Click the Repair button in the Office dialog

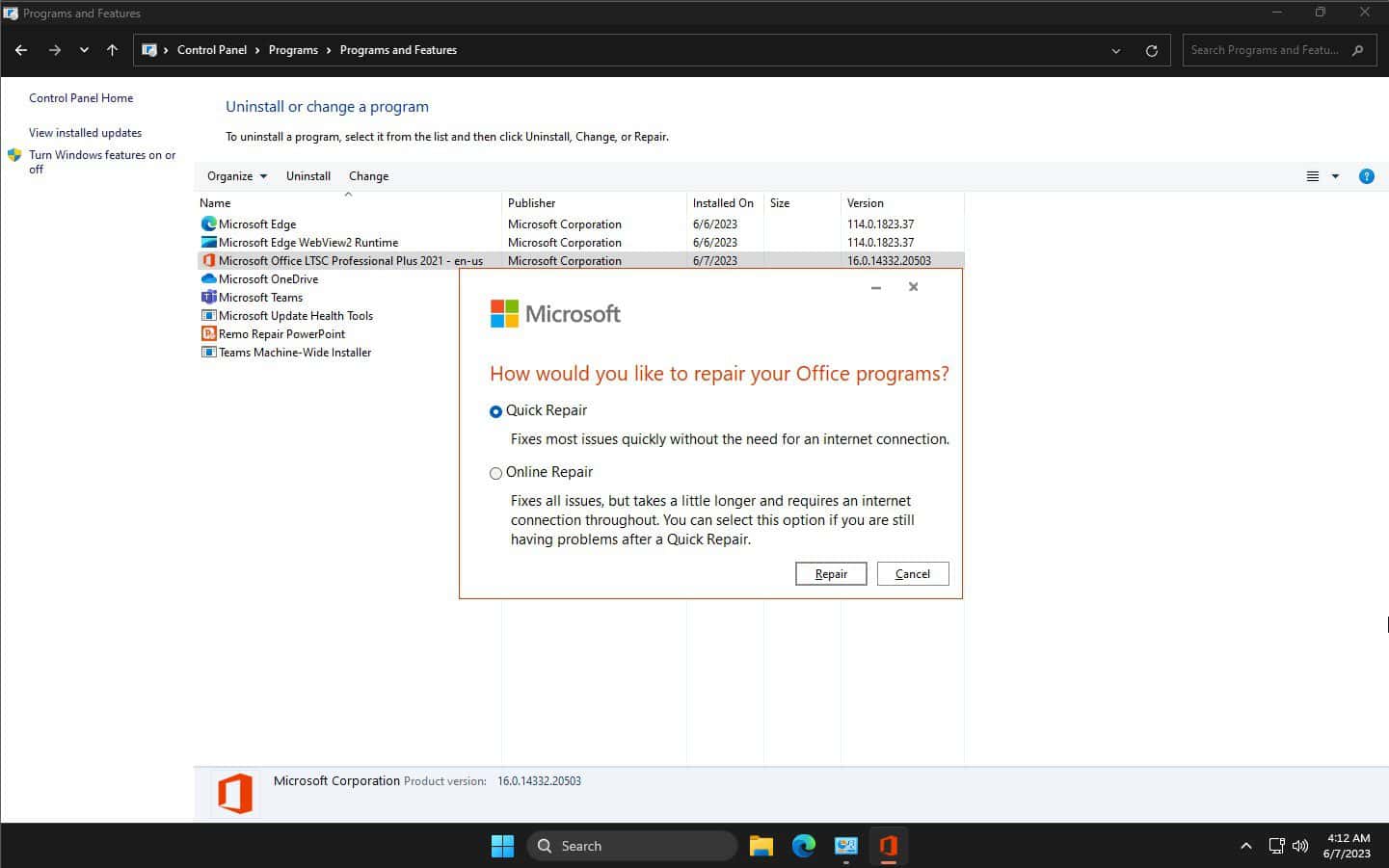831,573
